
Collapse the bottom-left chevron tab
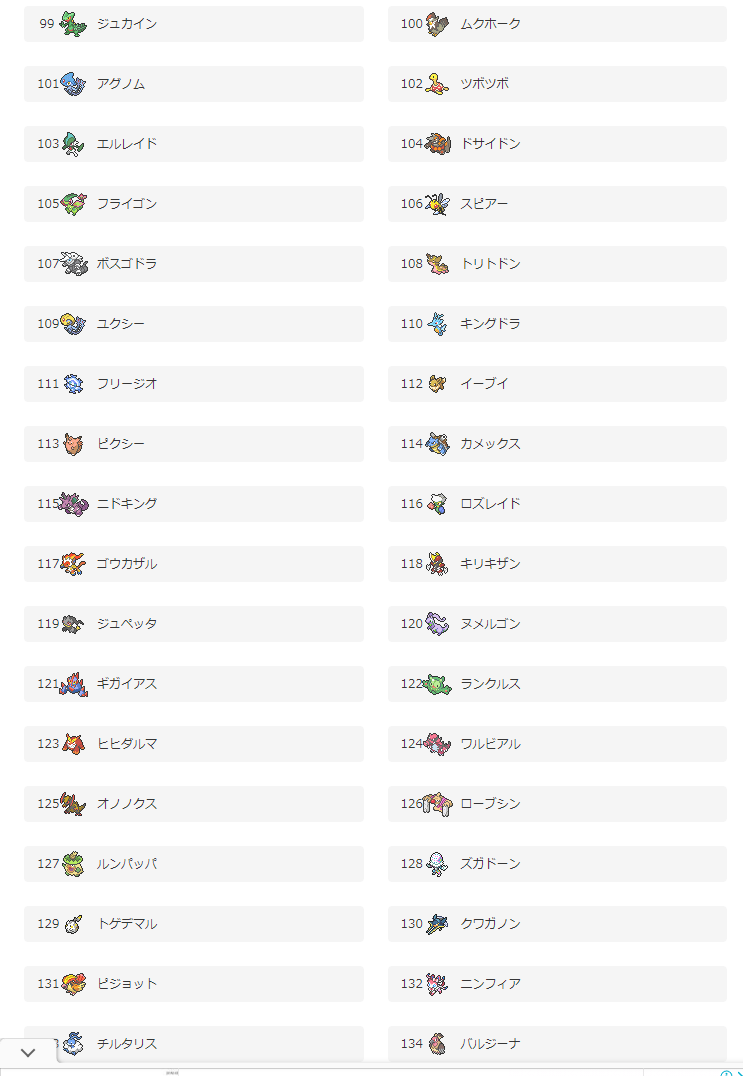(28, 1053)
